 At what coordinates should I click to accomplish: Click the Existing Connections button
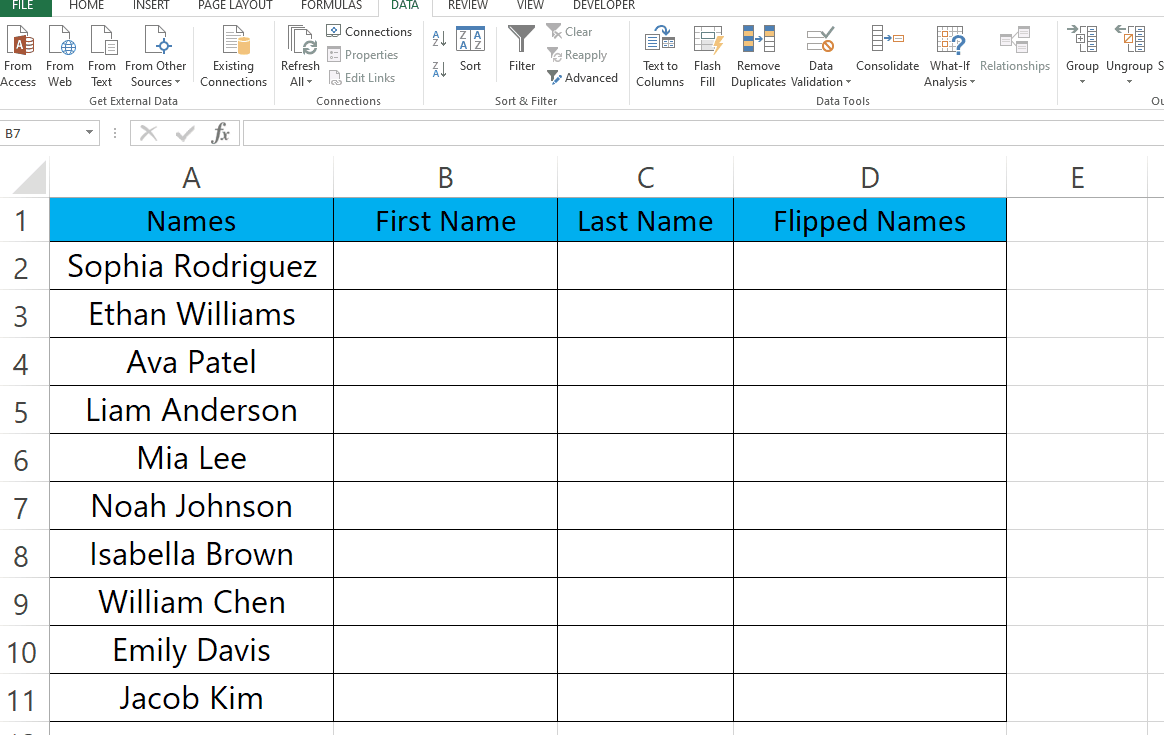point(233,55)
